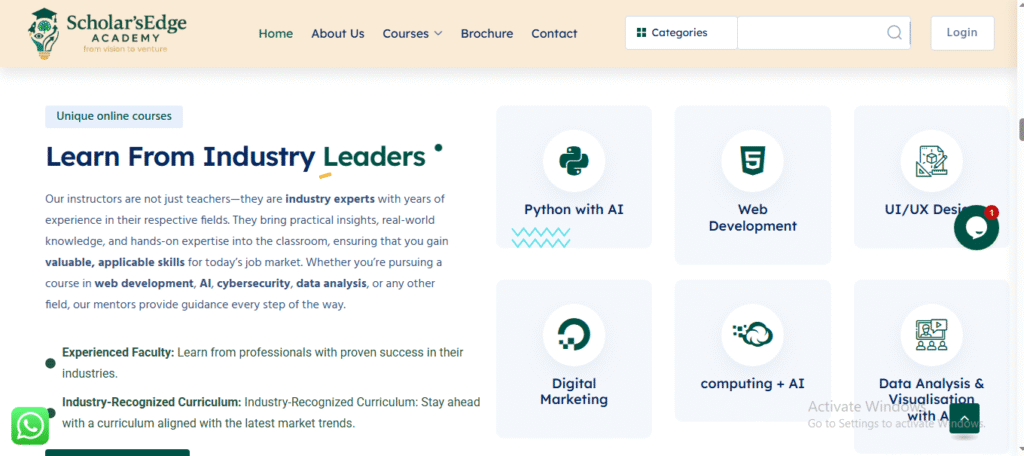The image size is (1024, 456).
Task: Click the page vertical scrollbar thumb
Action: point(1020,130)
